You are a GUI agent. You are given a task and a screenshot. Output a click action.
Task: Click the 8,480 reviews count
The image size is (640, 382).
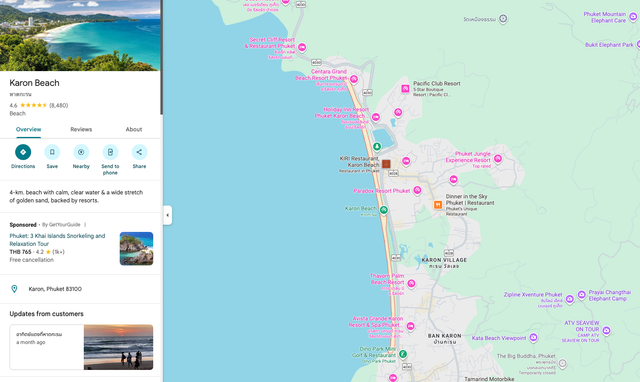[x=59, y=105]
